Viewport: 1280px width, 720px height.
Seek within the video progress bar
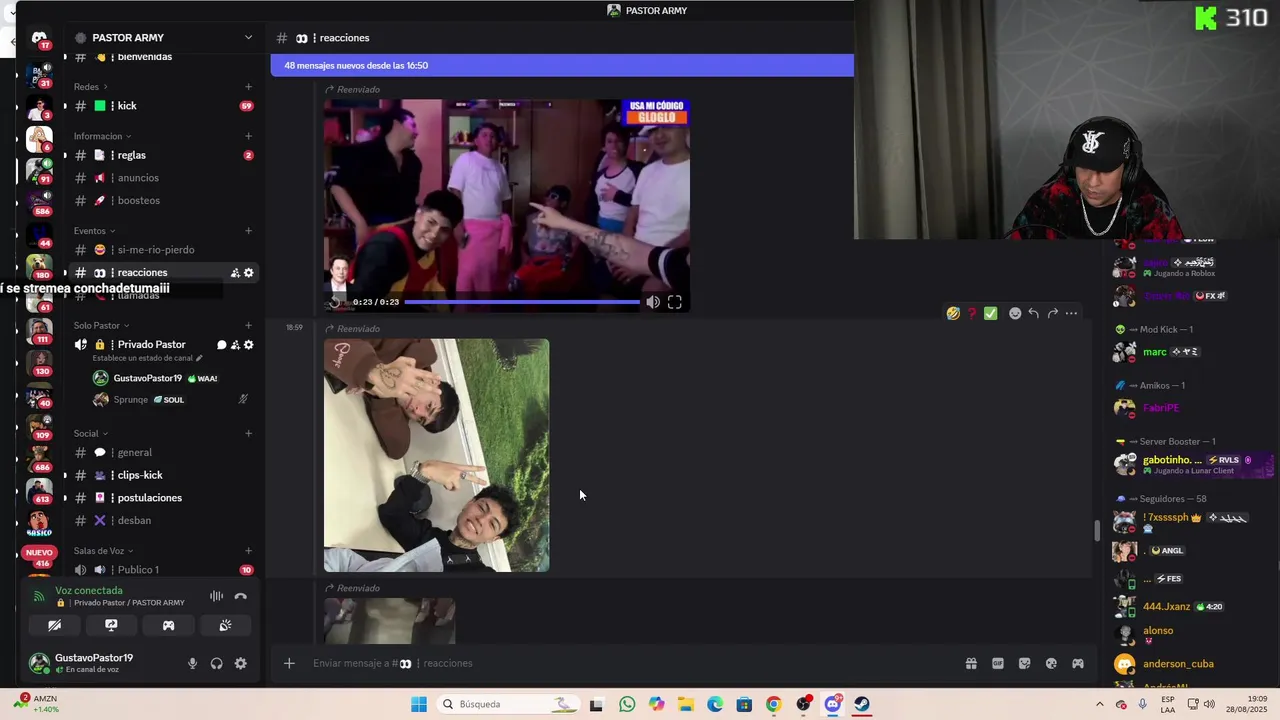(x=522, y=302)
